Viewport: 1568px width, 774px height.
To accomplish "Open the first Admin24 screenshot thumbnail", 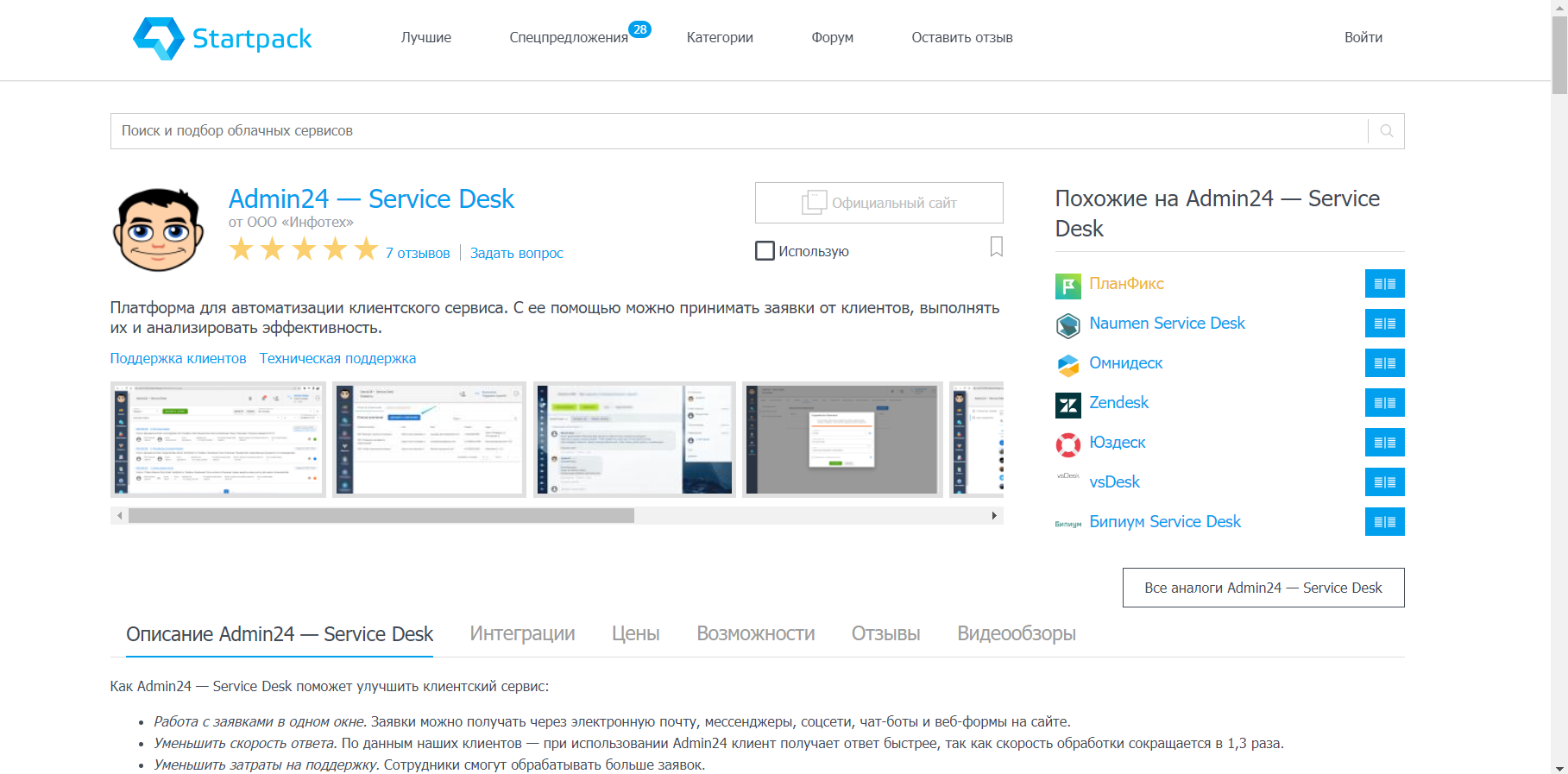I will 218,440.
